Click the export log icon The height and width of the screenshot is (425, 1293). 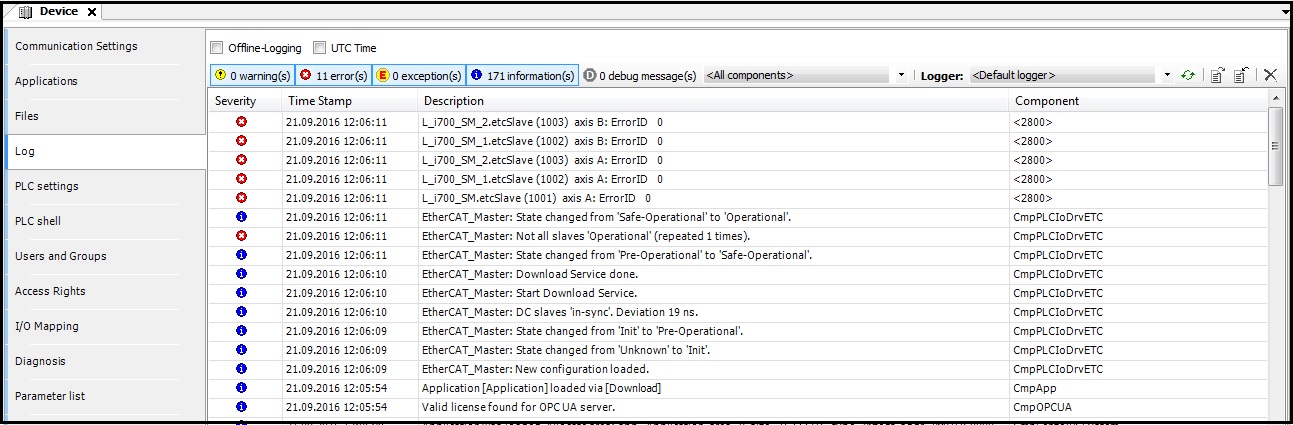pyautogui.click(x=1218, y=75)
